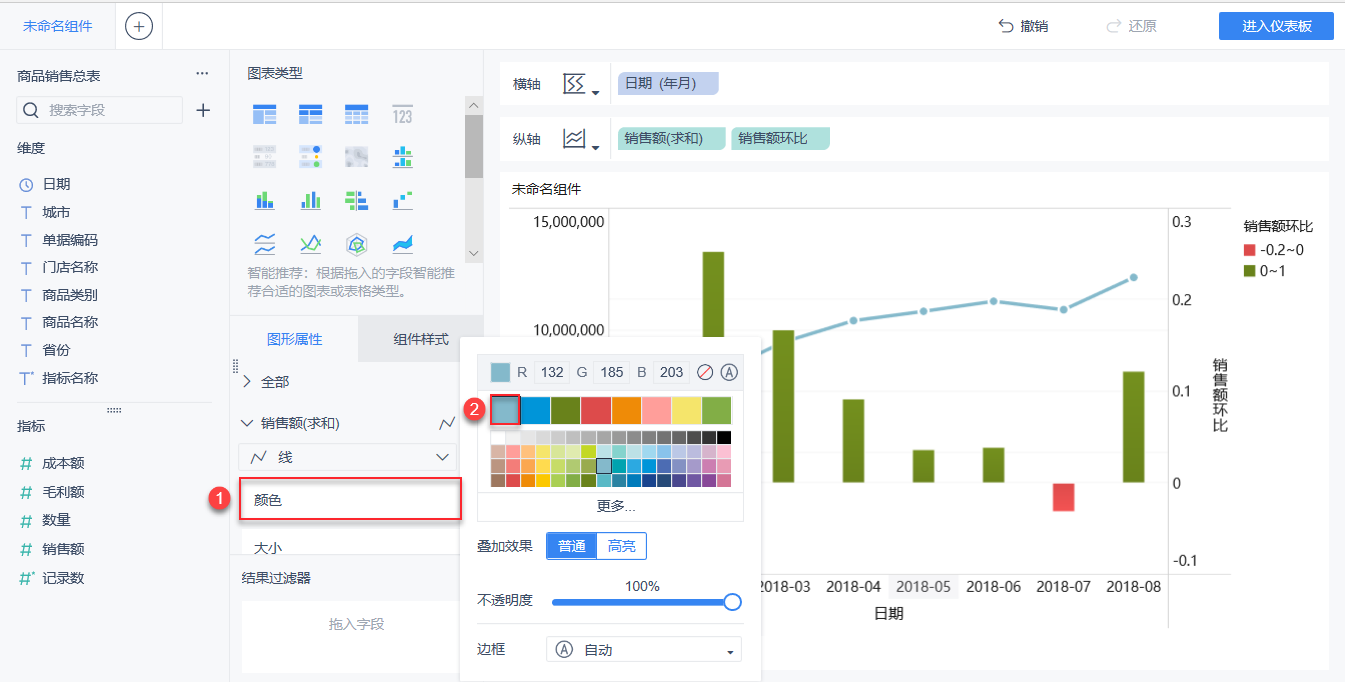This screenshot has height=682, width=1345.
Task: Switch to the 图形属性 tab
Action: [295, 339]
